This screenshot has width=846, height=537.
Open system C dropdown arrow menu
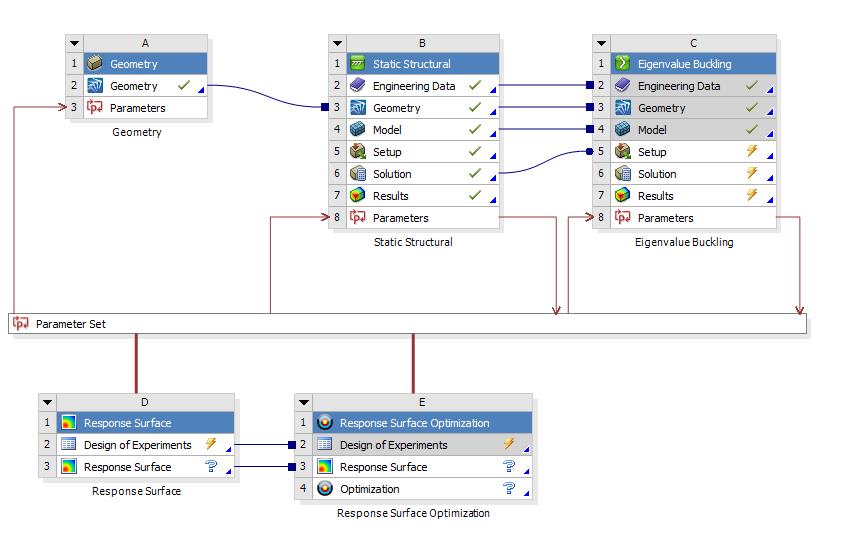(602, 43)
